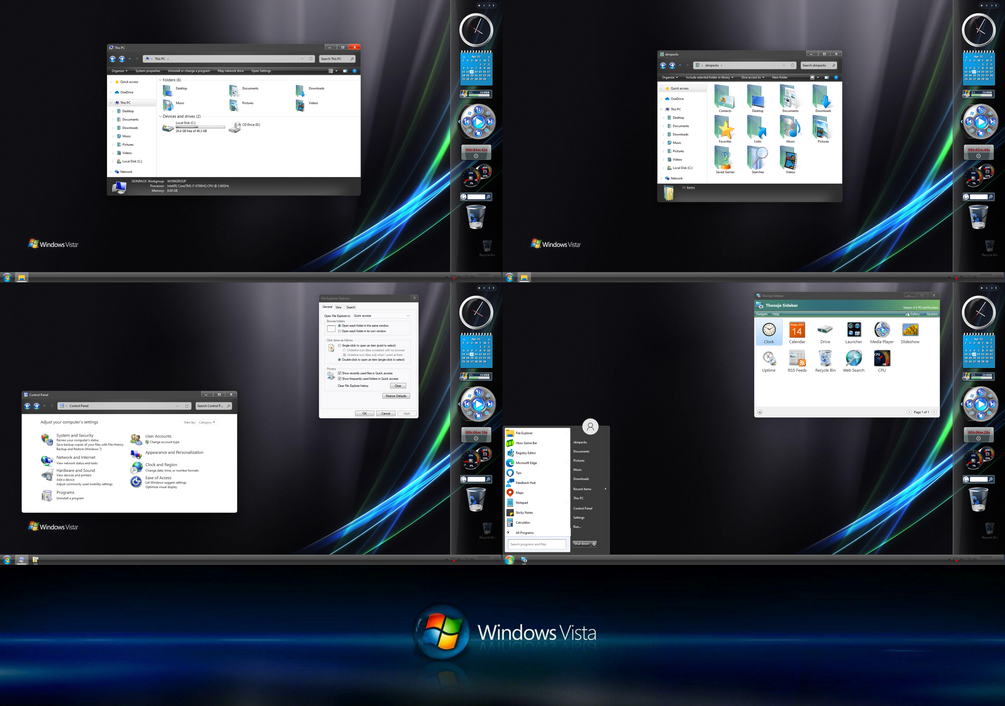
Task: Select OneDrive in skinpacks navigation pane
Action: tap(677, 99)
